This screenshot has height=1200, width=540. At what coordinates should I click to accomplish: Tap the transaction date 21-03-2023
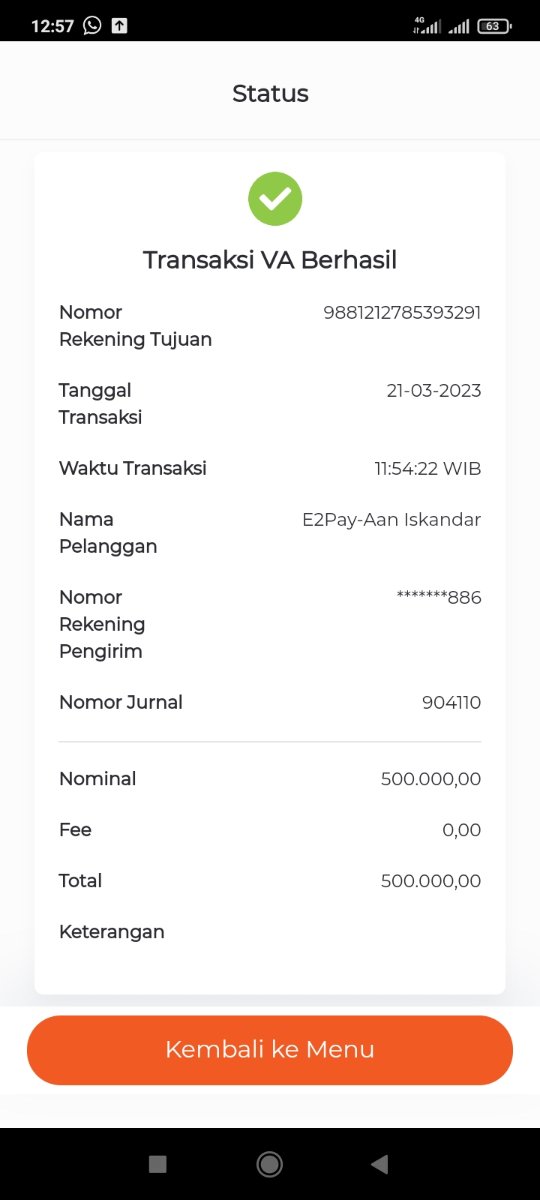pyautogui.click(x=434, y=390)
